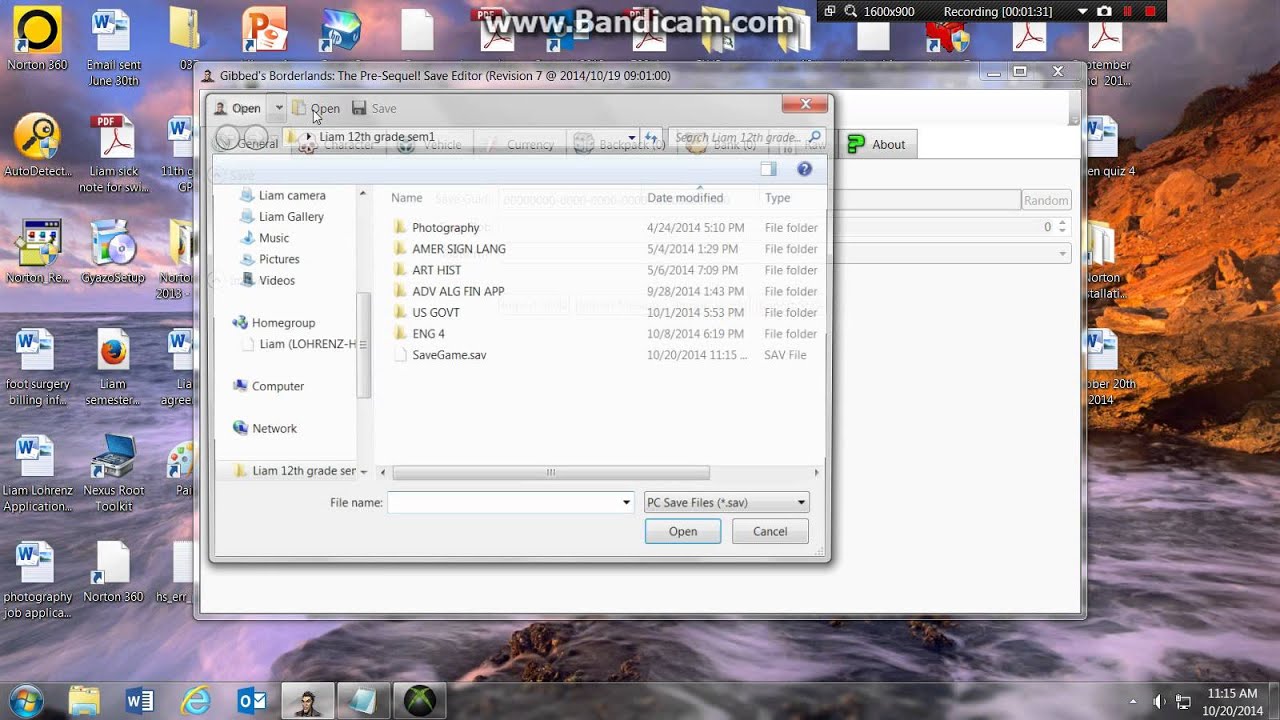The height and width of the screenshot is (720, 1280).
Task: Click the Cancel button in the file dialog
Action: tap(770, 531)
